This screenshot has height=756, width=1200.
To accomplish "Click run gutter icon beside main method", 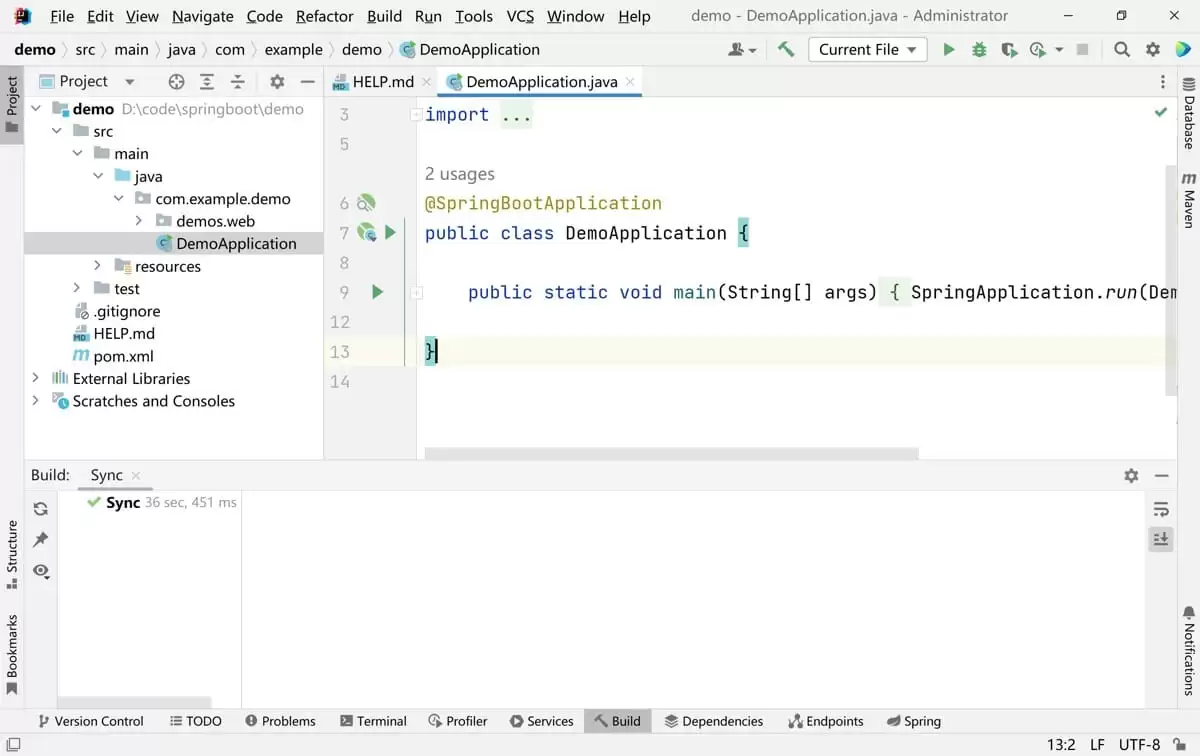I will coord(377,292).
